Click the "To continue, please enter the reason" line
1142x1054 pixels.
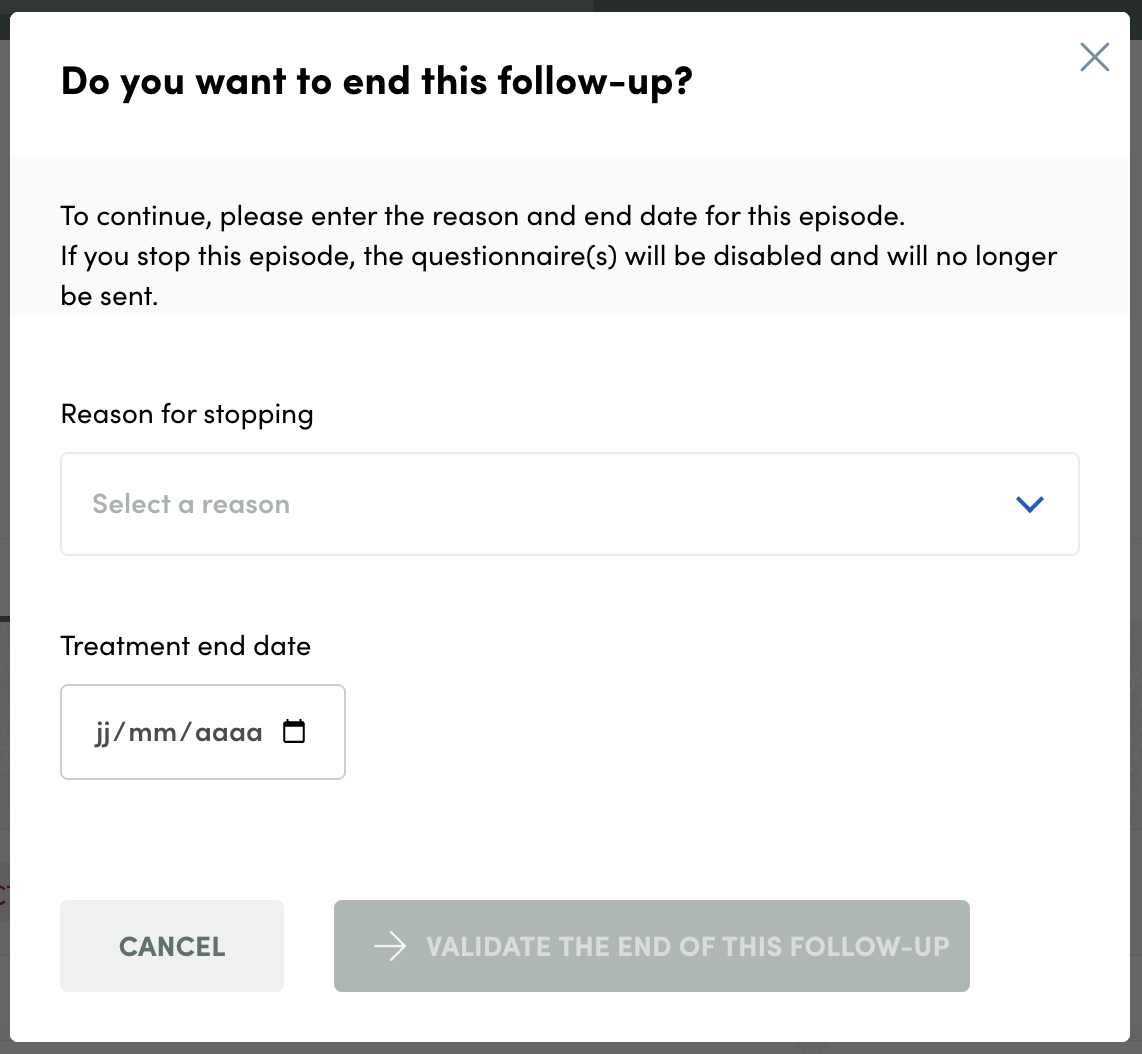tap(482, 216)
